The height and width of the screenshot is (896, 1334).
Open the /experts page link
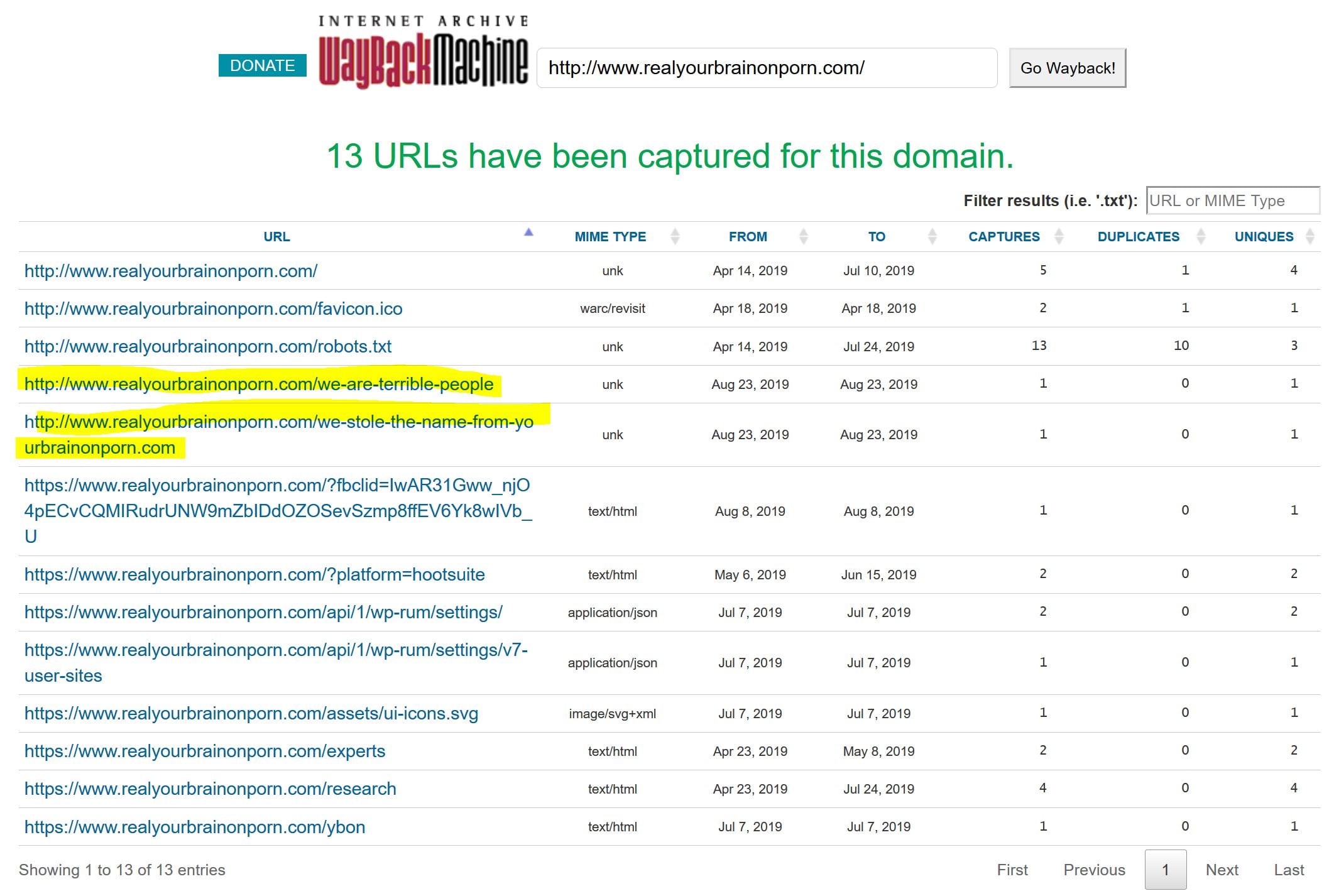click(x=204, y=751)
